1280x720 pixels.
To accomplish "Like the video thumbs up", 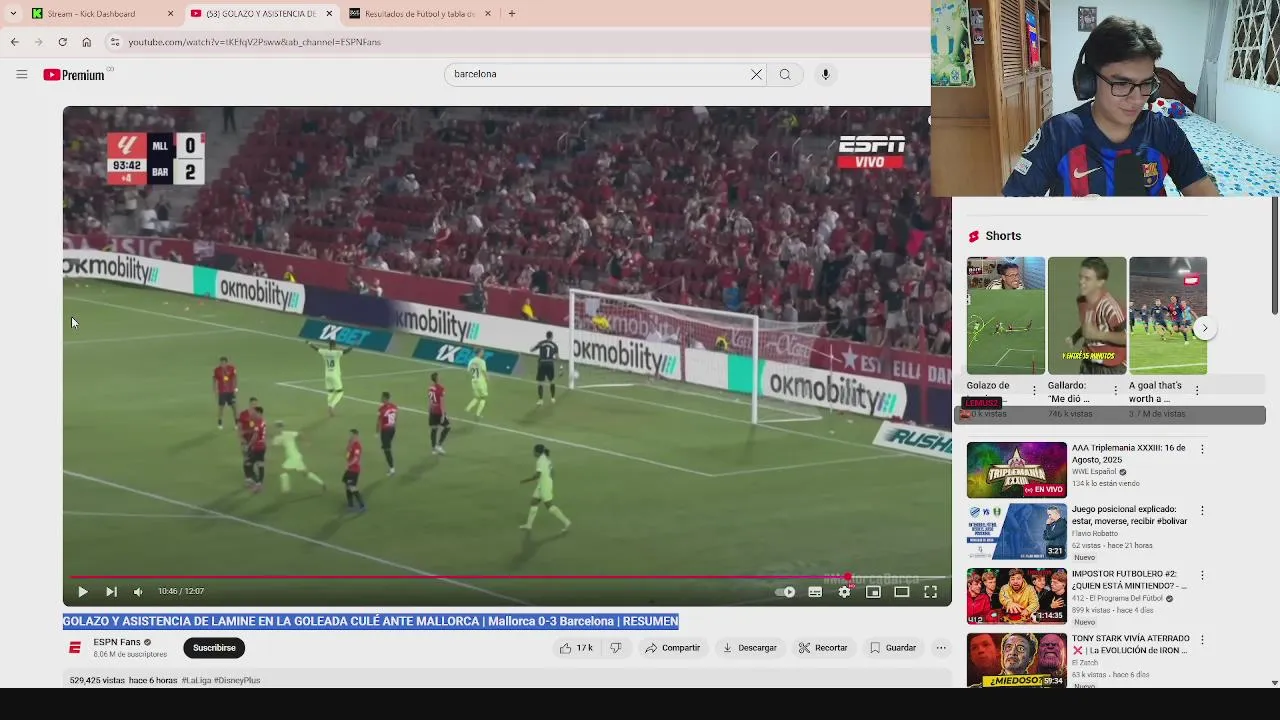I will [576, 648].
